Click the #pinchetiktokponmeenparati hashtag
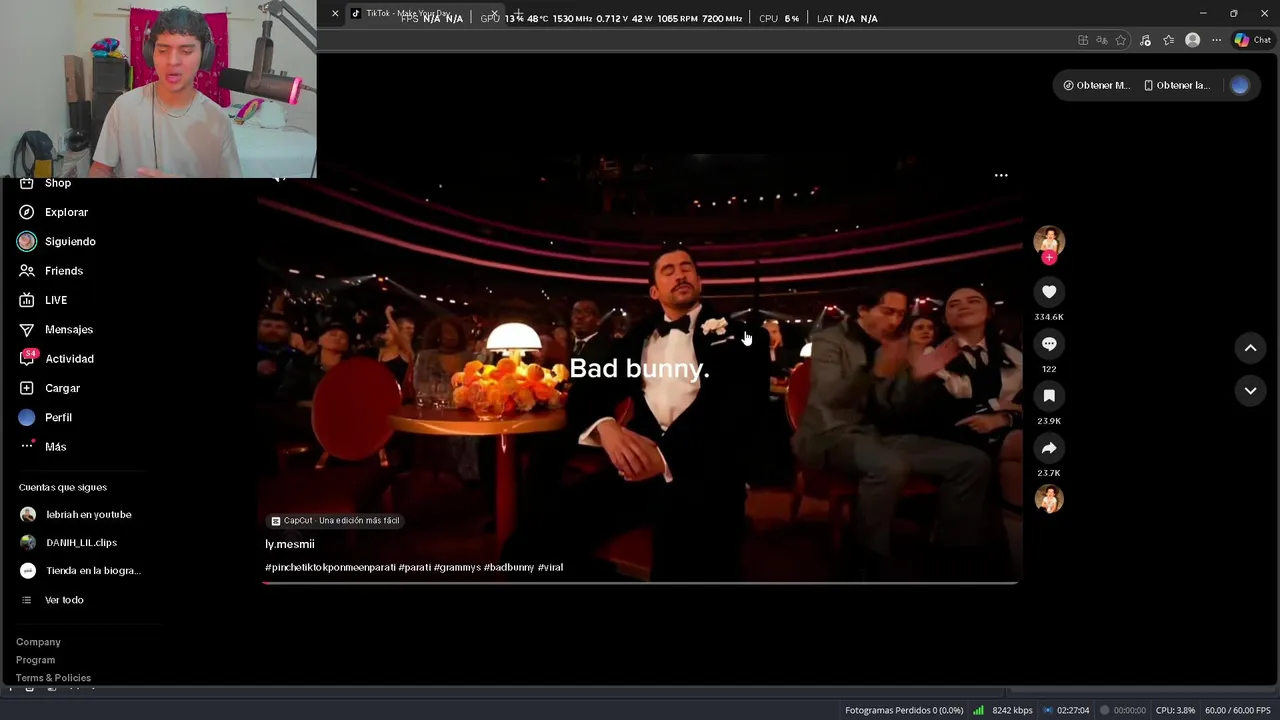 [x=330, y=567]
